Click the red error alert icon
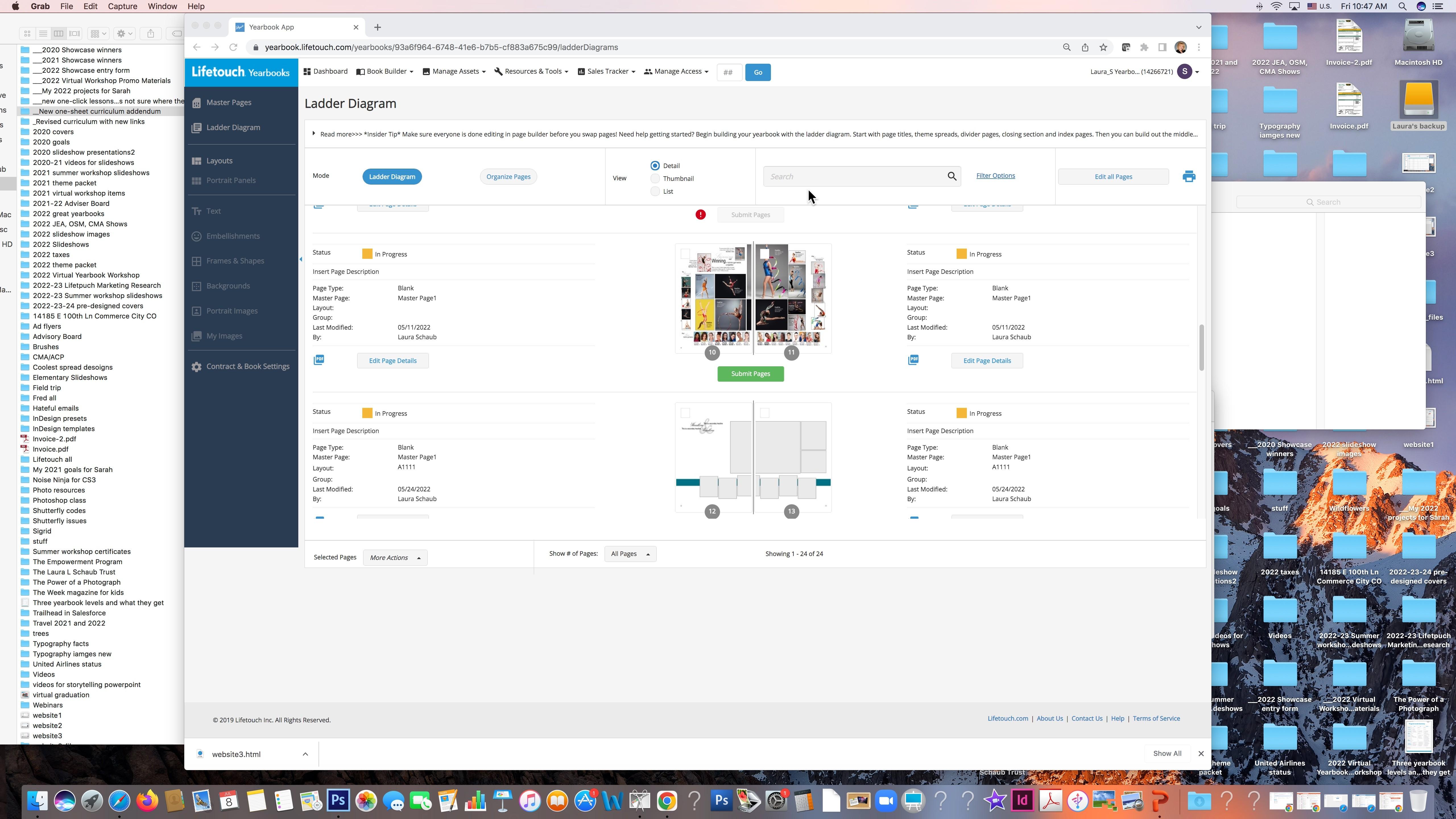This screenshot has width=1456, height=819. [x=700, y=215]
